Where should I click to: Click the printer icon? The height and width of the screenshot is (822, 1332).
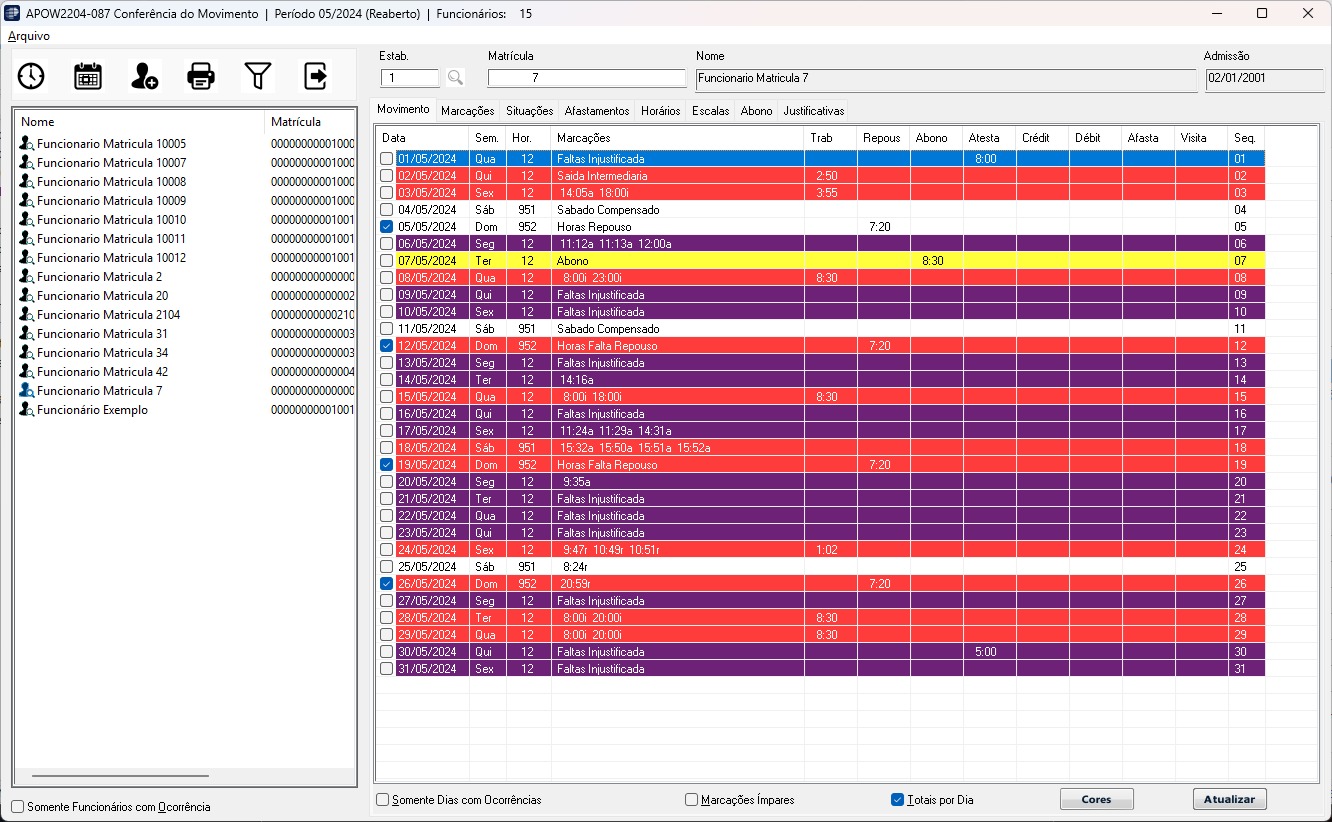(x=201, y=76)
